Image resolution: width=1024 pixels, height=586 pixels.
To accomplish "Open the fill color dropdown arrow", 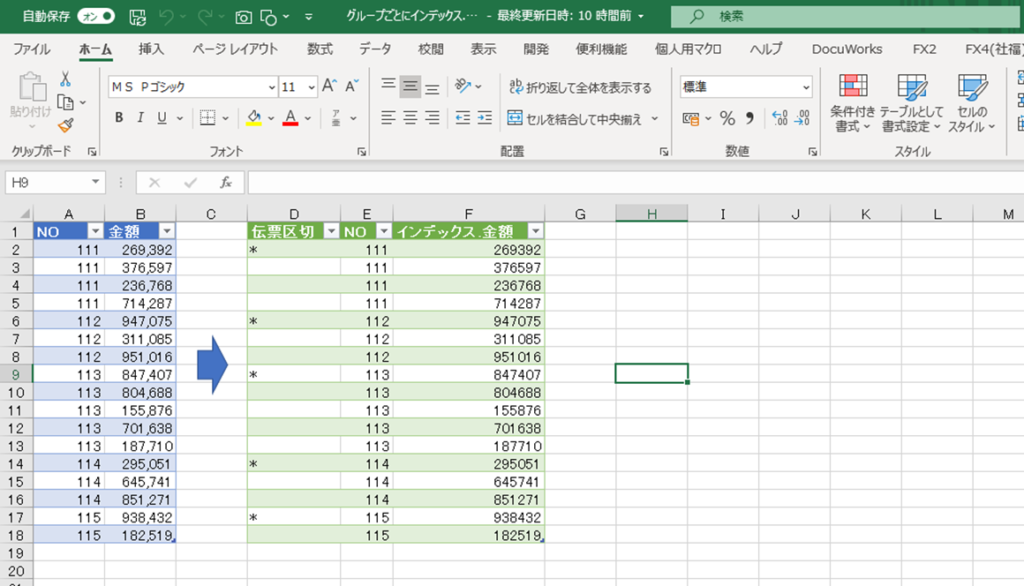I will pyautogui.click(x=271, y=118).
